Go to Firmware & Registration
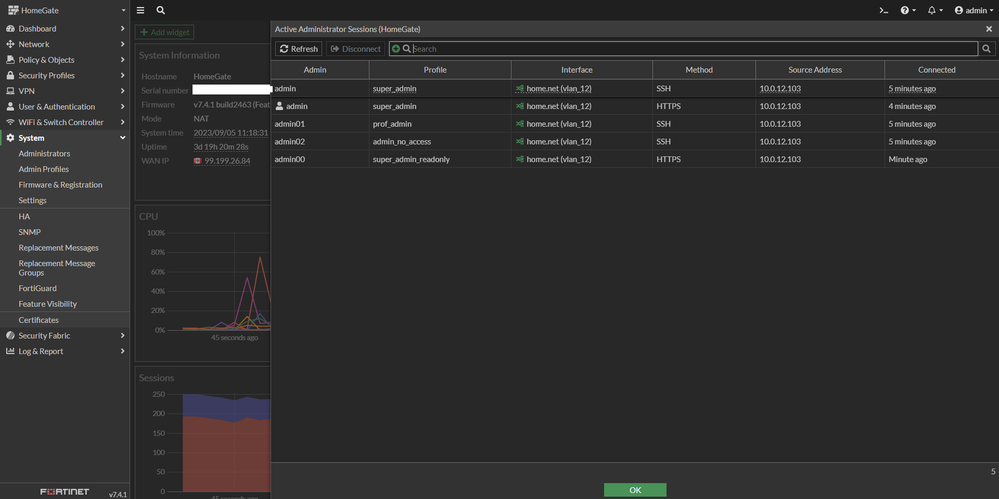 60,185
